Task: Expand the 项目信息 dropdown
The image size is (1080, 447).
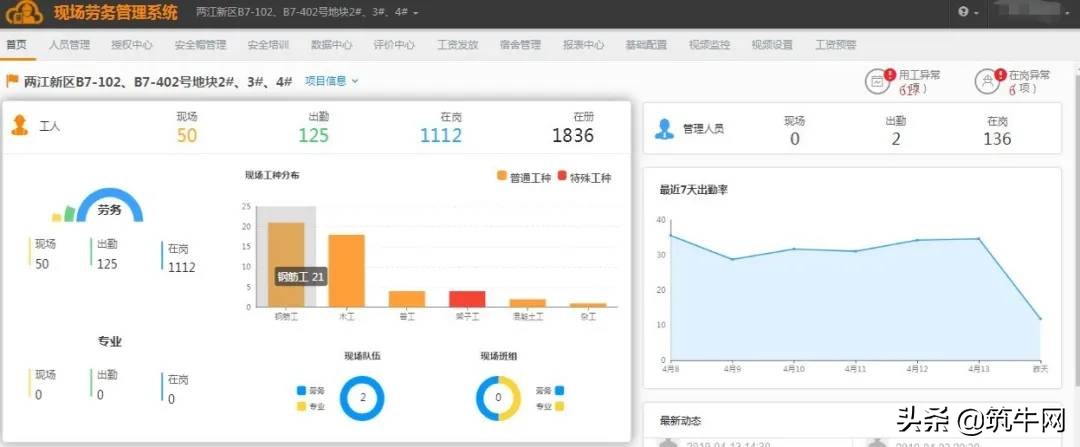Action: (331, 81)
